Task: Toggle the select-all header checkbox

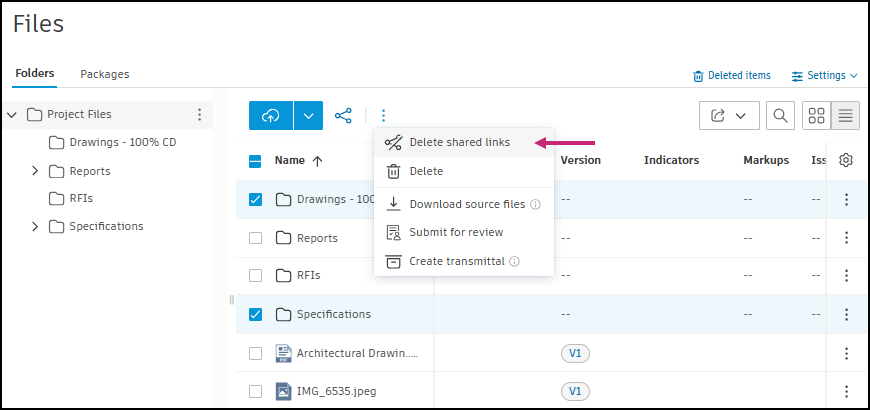Action: pyautogui.click(x=255, y=161)
